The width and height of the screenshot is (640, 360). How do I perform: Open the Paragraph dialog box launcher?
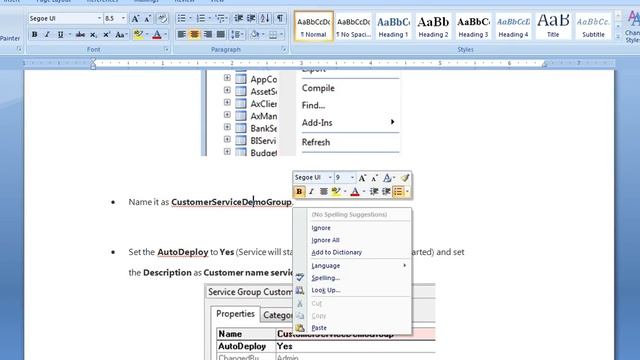(284, 49)
